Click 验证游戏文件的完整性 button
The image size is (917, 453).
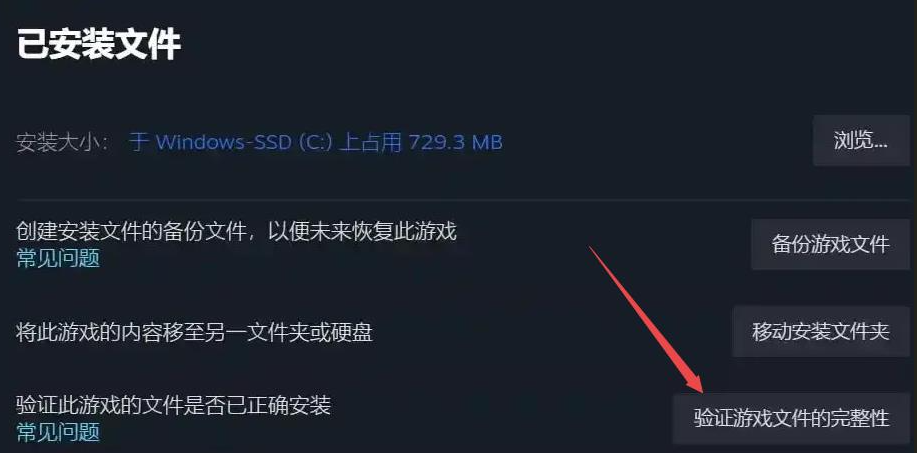click(791, 419)
